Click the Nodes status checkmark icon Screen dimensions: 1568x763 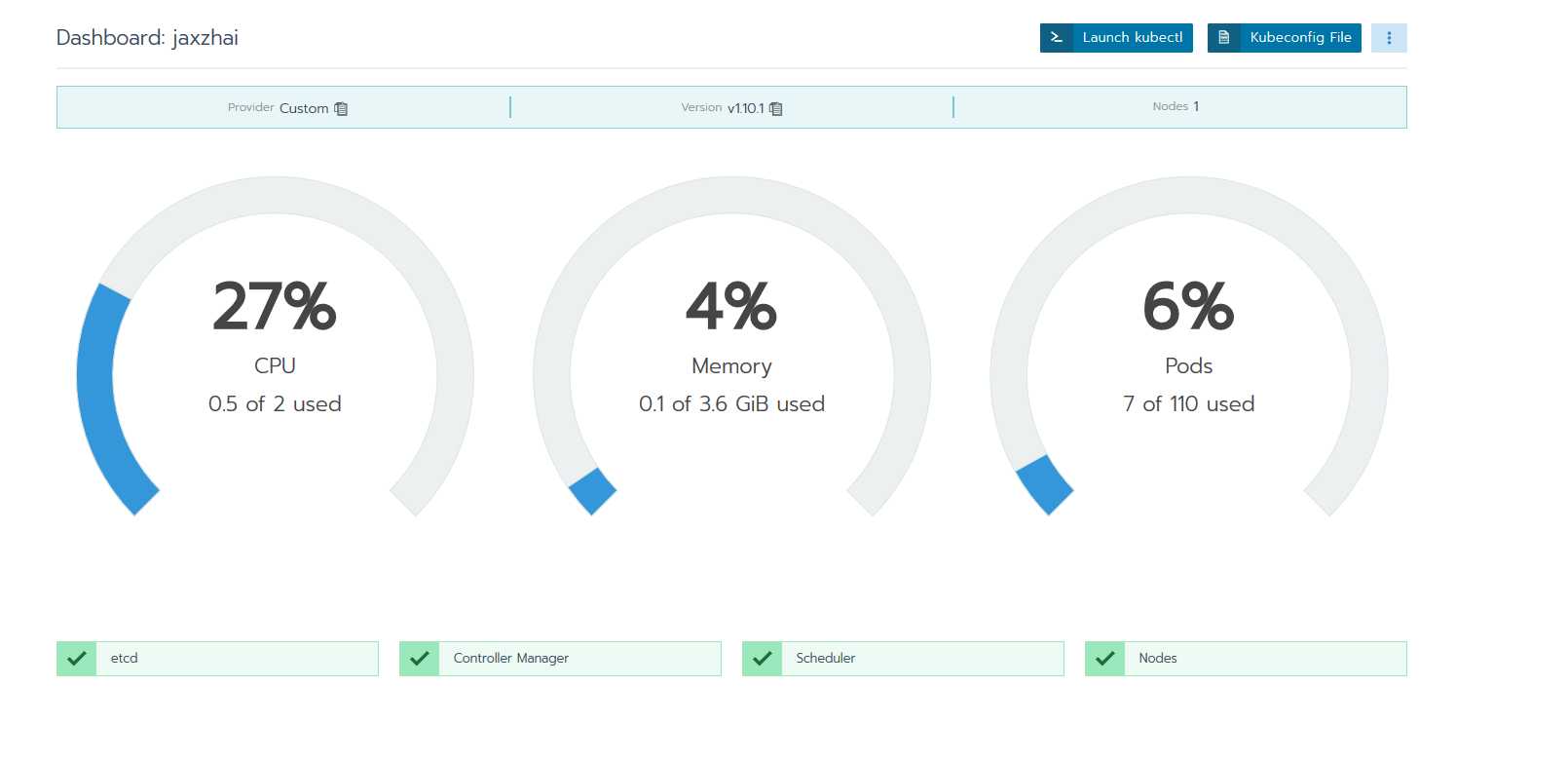click(x=1105, y=659)
